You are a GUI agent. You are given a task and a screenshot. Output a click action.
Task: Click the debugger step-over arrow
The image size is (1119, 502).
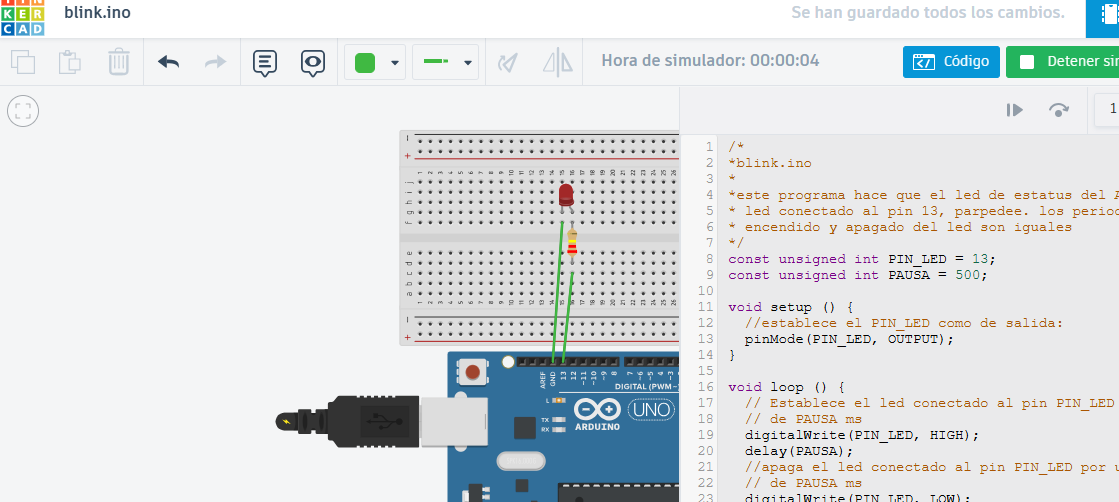tap(1058, 110)
